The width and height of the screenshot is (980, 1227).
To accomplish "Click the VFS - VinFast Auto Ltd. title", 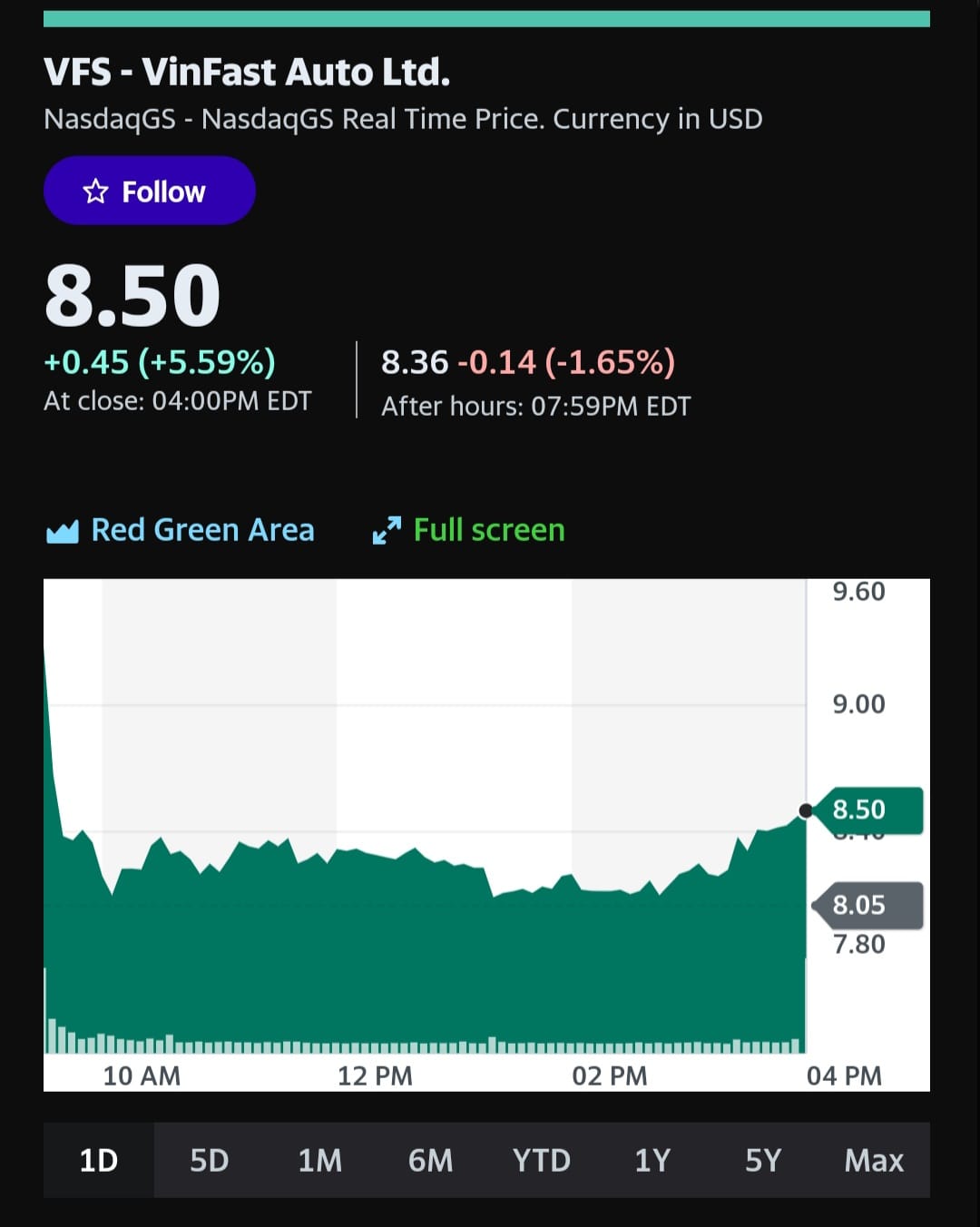I will click(x=247, y=72).
